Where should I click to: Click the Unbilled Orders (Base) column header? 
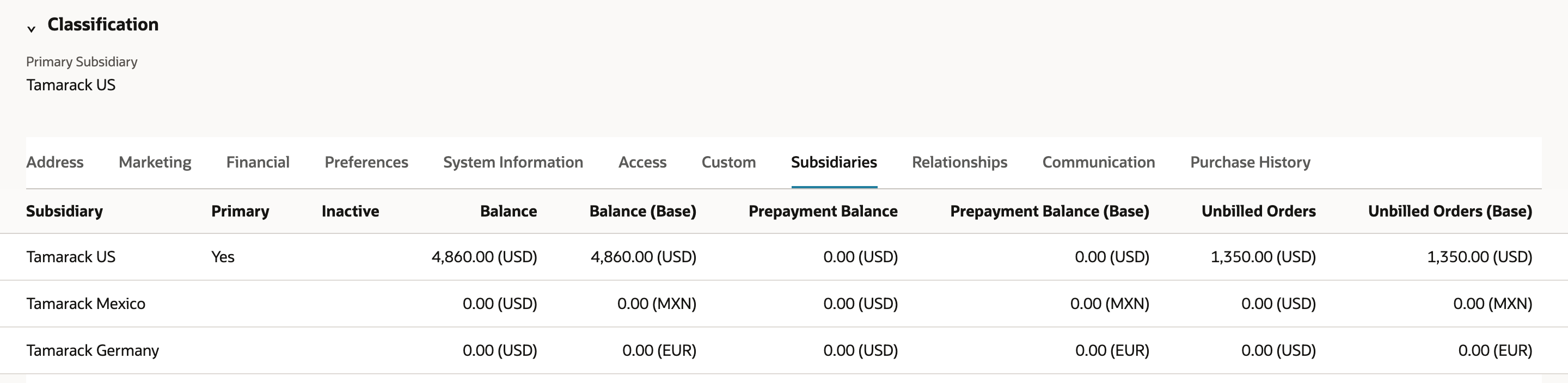1450,211
